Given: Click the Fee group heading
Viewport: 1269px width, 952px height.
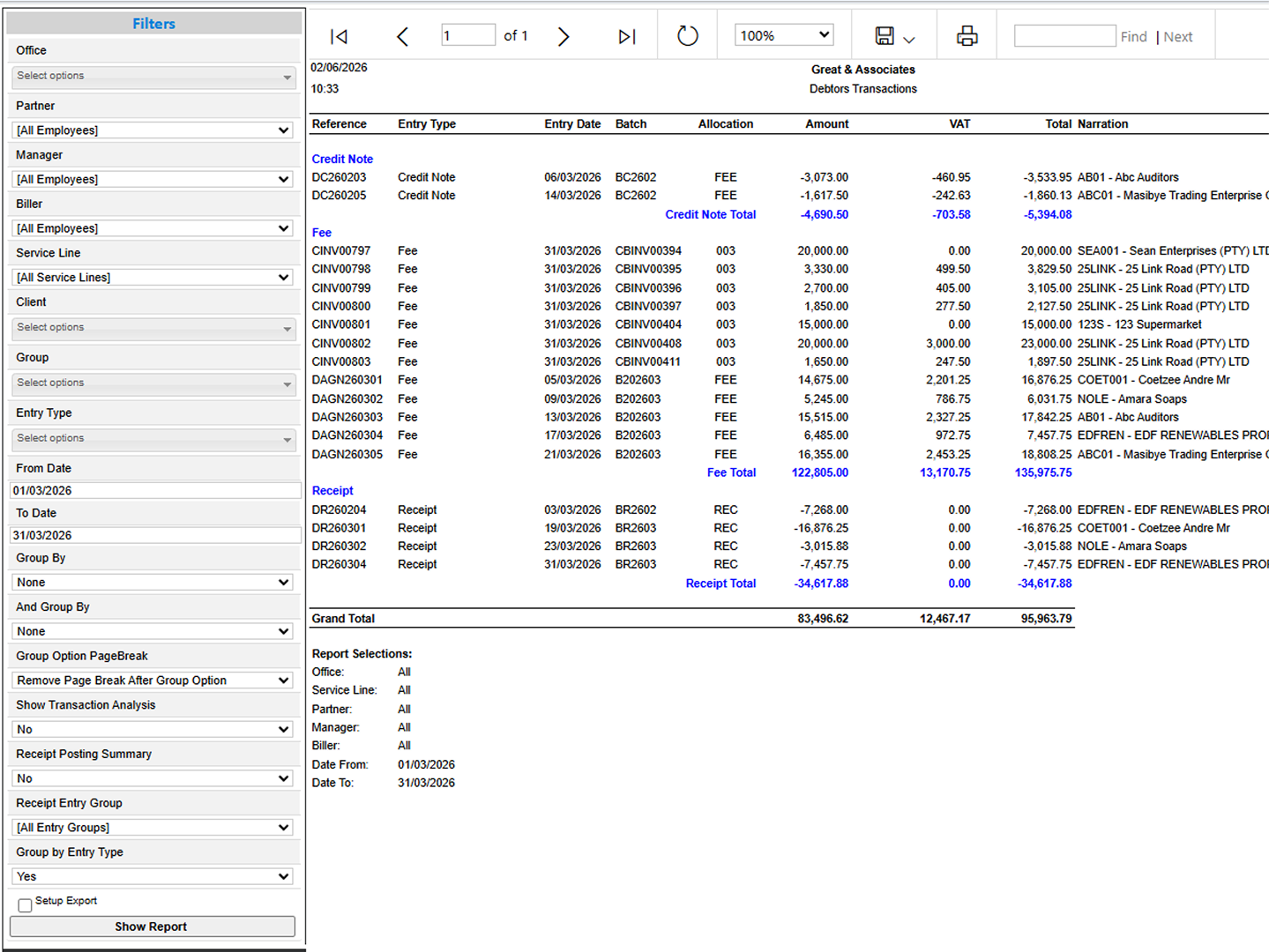Looking at the screenshot, I should coord(322,234).
